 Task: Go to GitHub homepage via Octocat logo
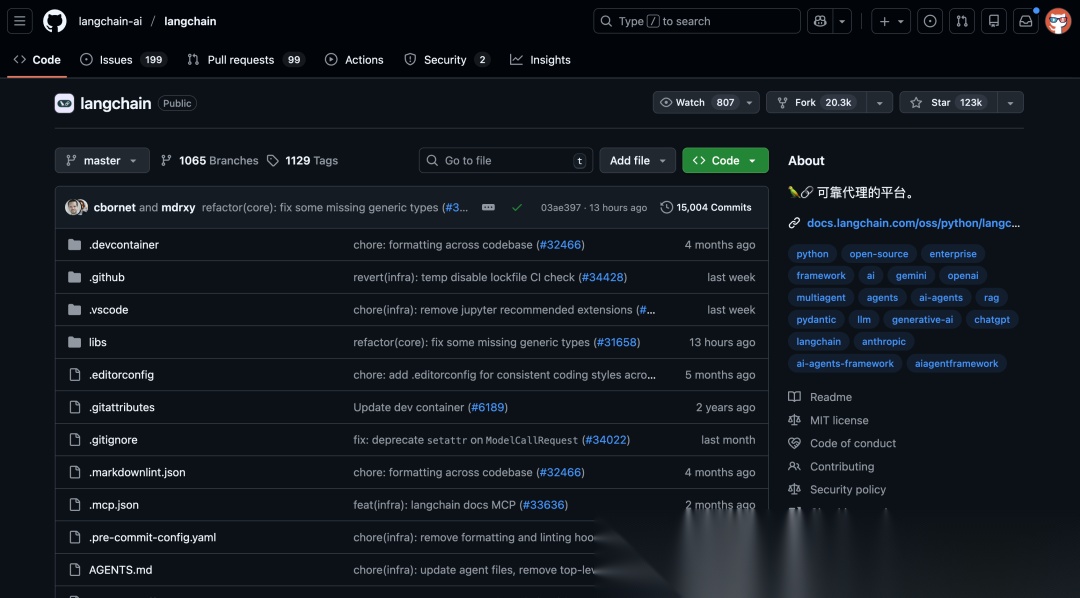pyautogui.click(x=54, y=21)
